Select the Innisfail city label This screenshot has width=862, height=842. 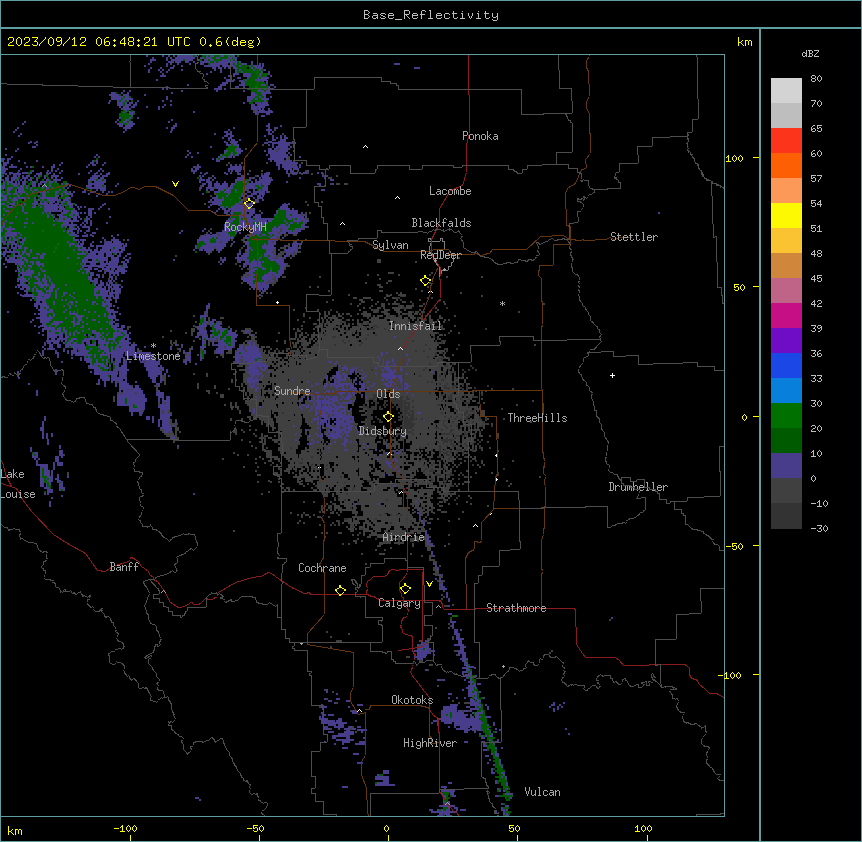pyautogui.click(x=416, y=326)
